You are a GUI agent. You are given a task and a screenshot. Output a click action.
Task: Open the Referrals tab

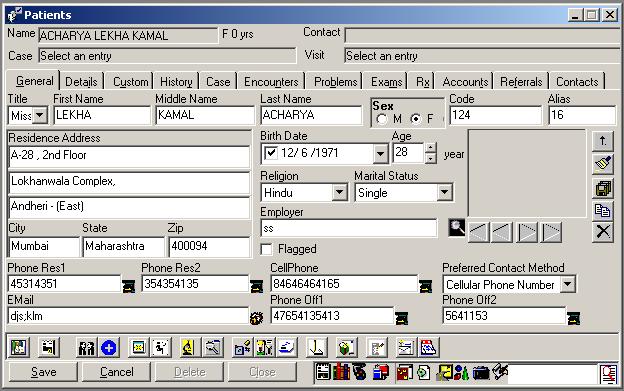click(521, 82)
